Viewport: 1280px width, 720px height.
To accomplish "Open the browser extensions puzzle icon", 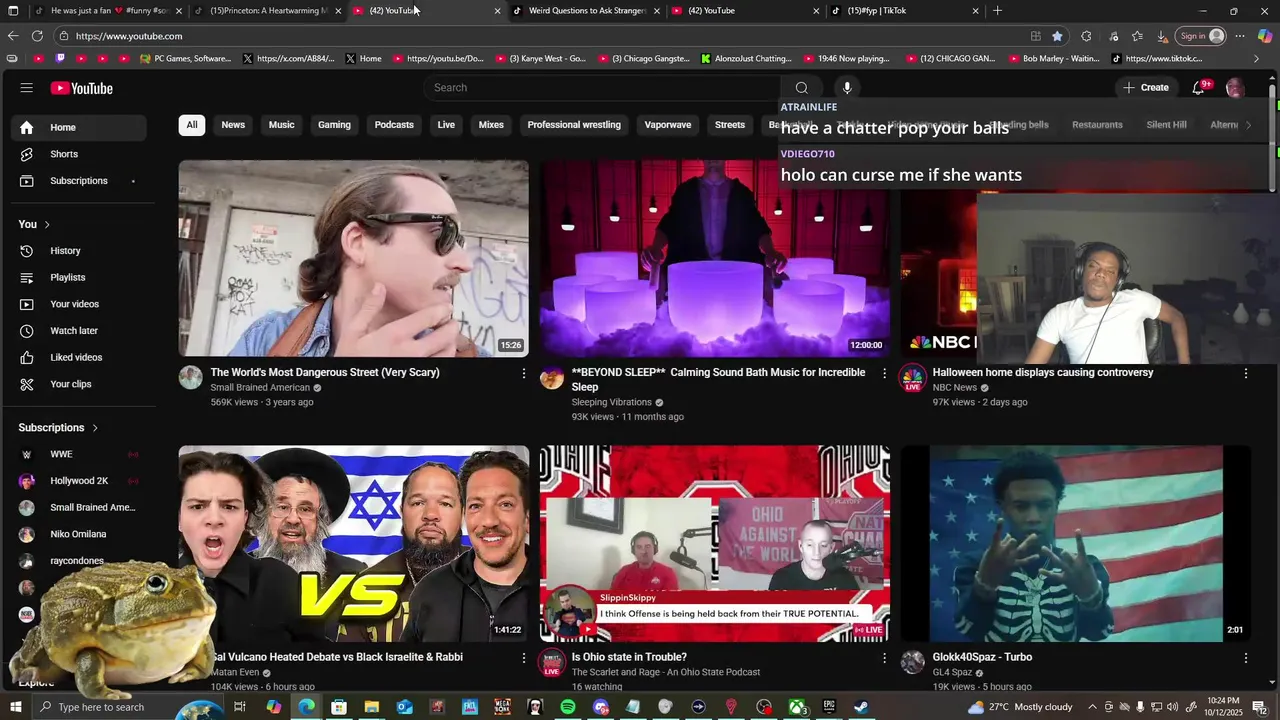I will [1086, 36].
